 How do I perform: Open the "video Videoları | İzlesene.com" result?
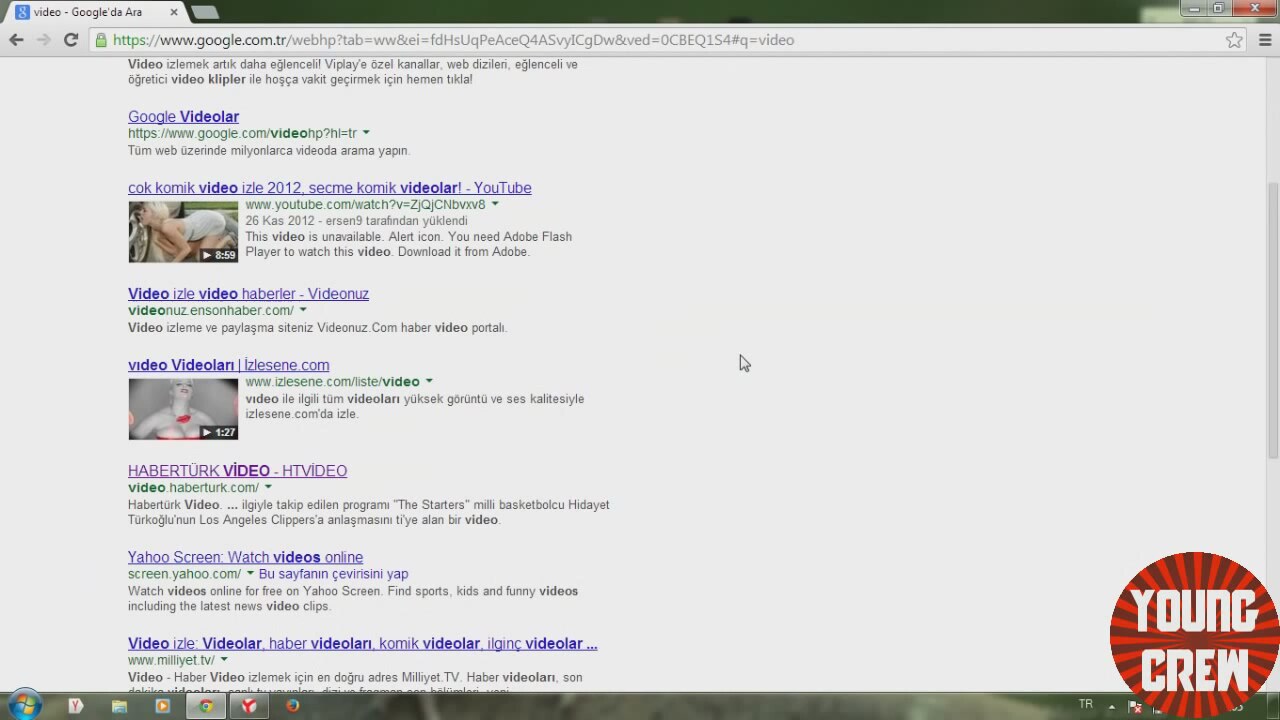228,365
